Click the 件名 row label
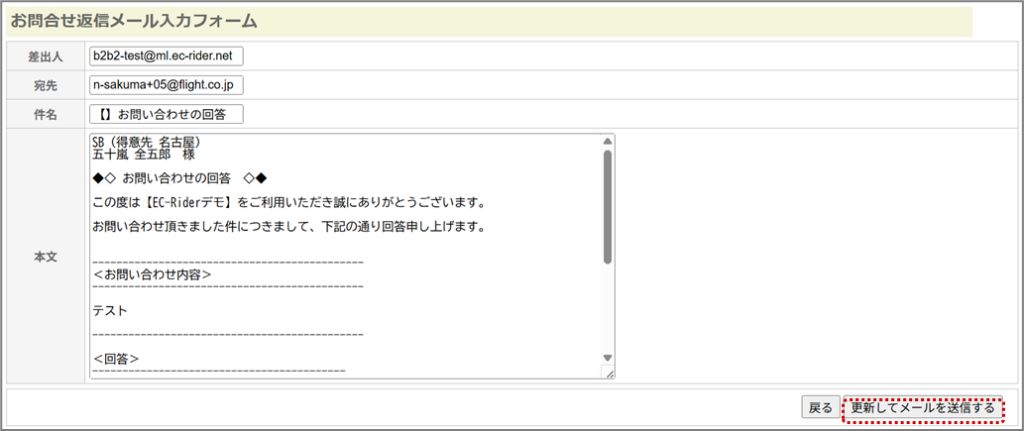Image resolution: width=1024 pixels, height=431 pixels. (x=45, y=115)
